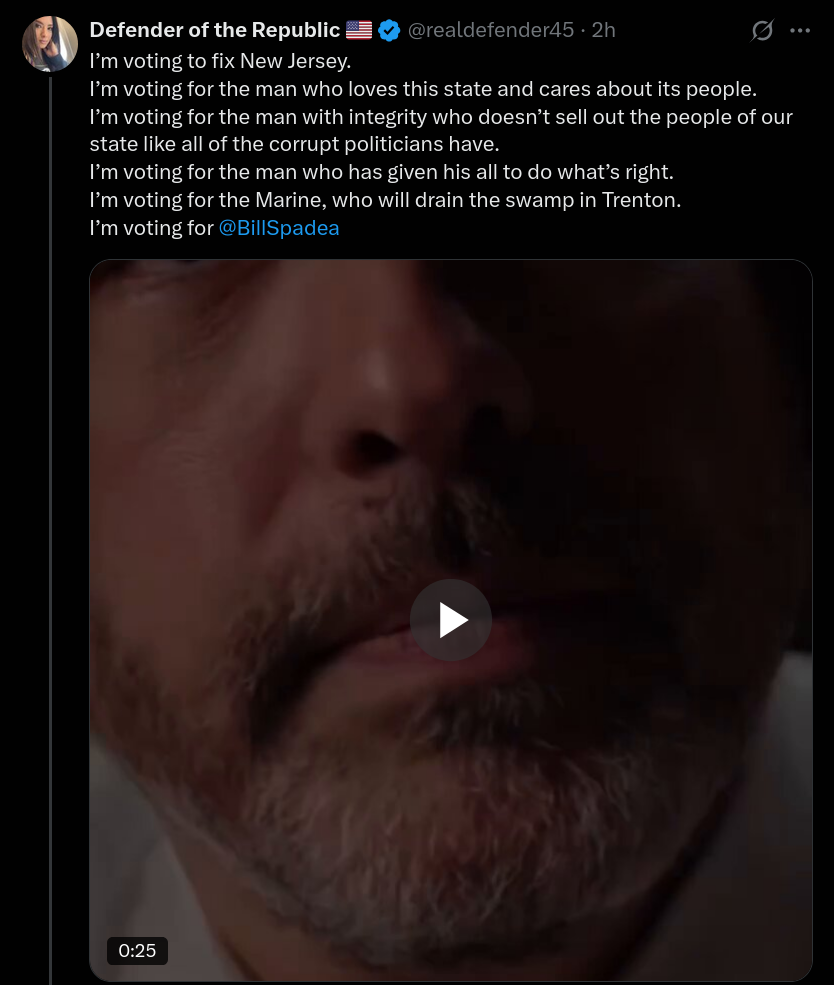Open the @BillSpadea mention link
This screenshot has height=985, width=834.
[279, 227]
